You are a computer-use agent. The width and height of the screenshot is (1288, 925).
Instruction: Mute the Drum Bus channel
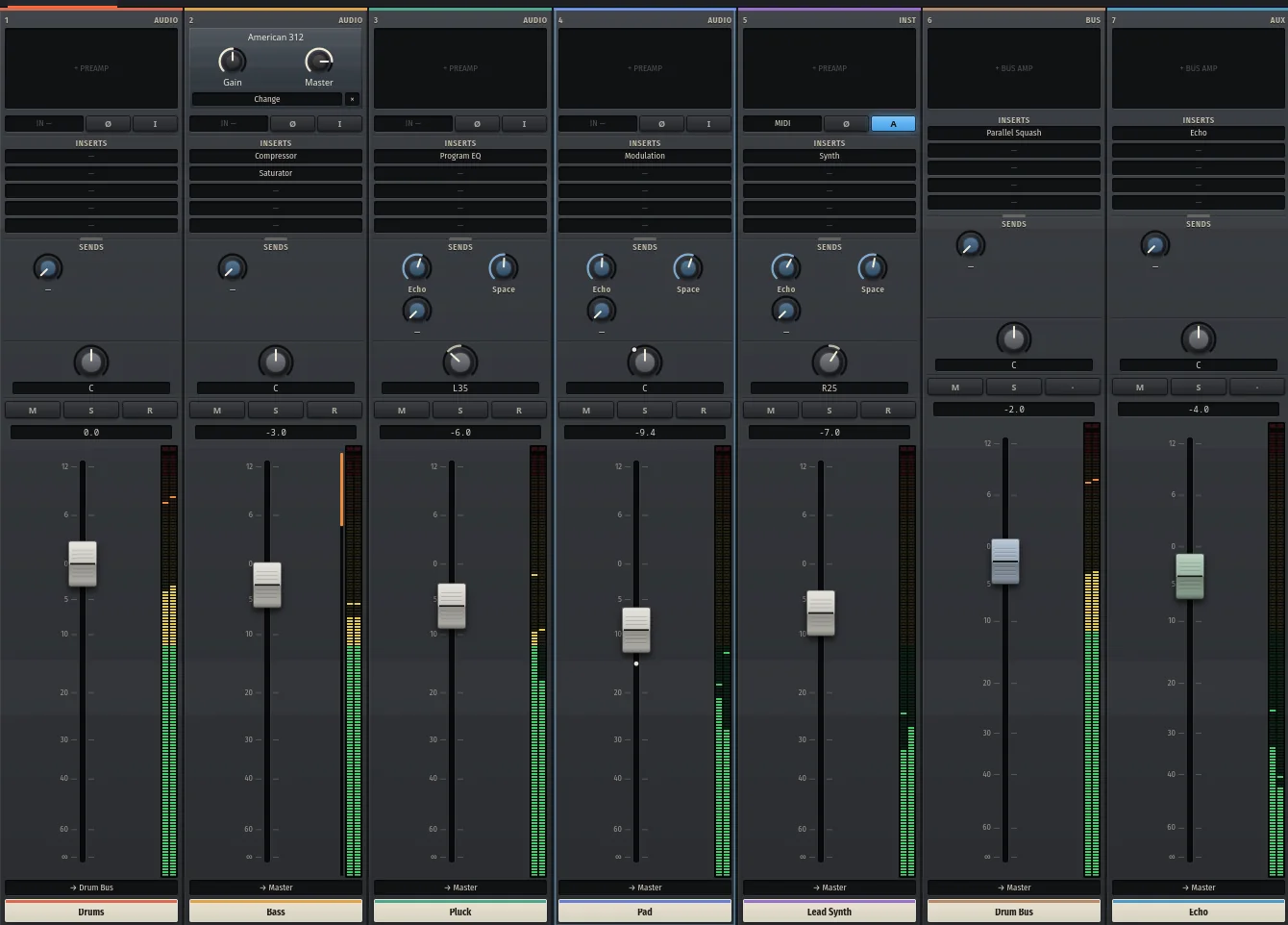[955, 387]
